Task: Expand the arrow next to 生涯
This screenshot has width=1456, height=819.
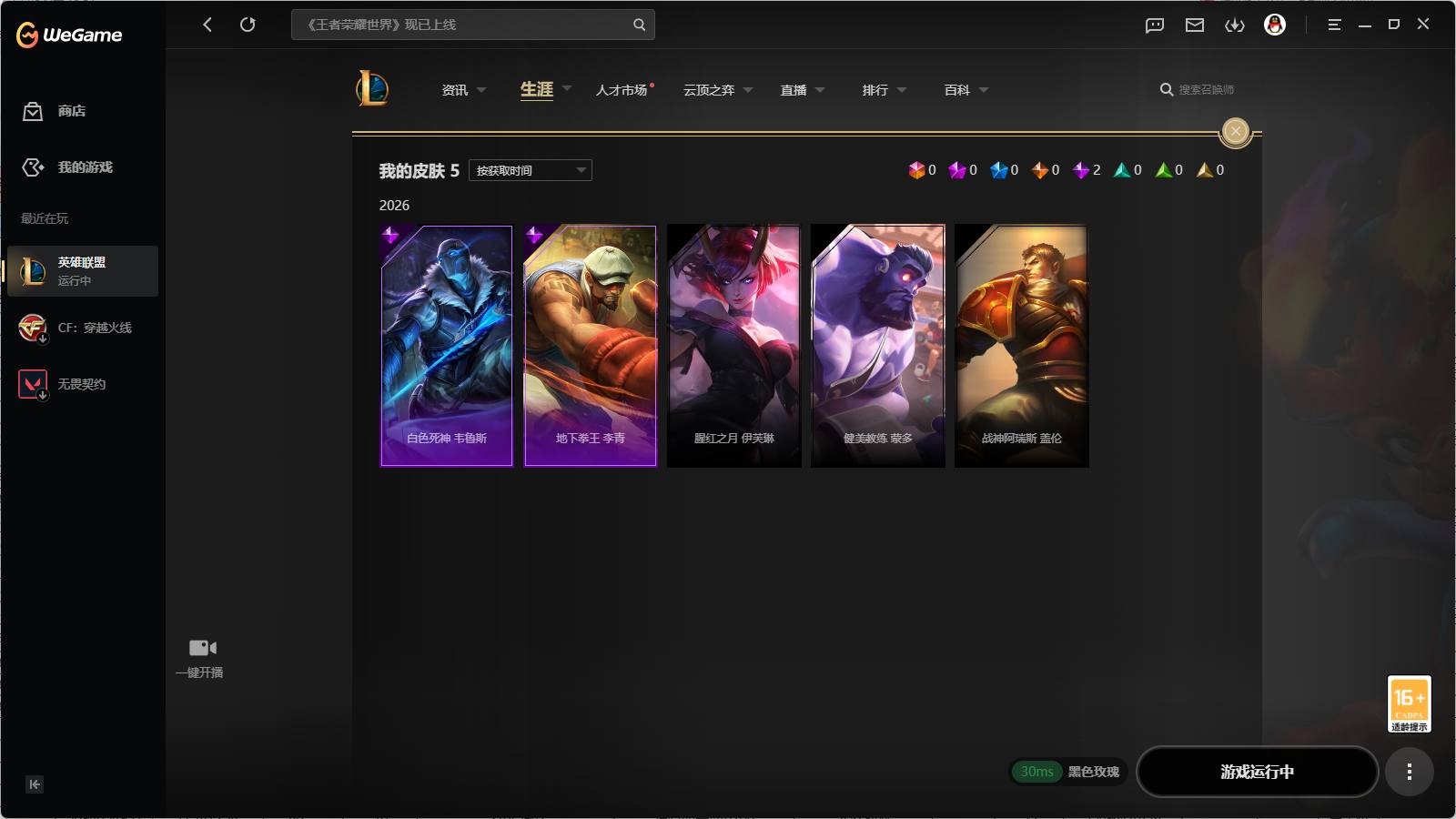Action: click(x=567, y=89)
